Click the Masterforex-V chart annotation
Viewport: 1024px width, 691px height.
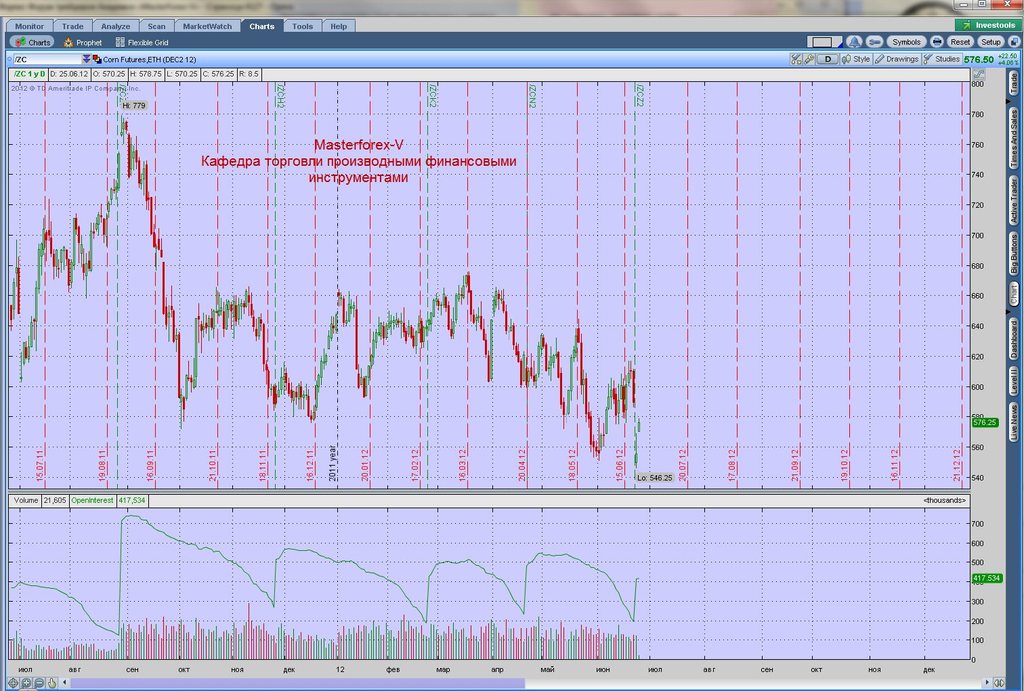tap(359, 145)
